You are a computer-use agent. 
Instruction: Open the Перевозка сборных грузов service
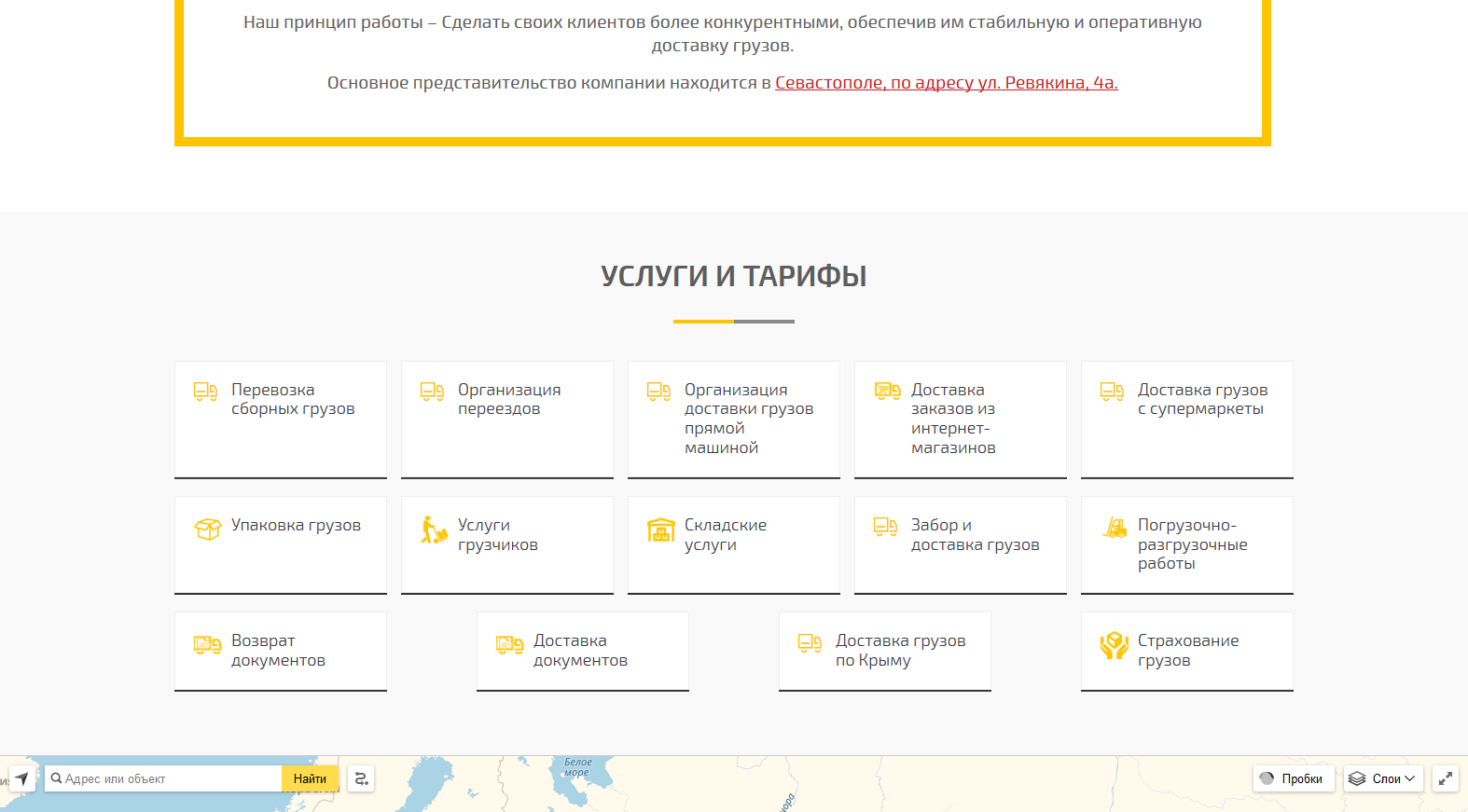click(281, 420)
